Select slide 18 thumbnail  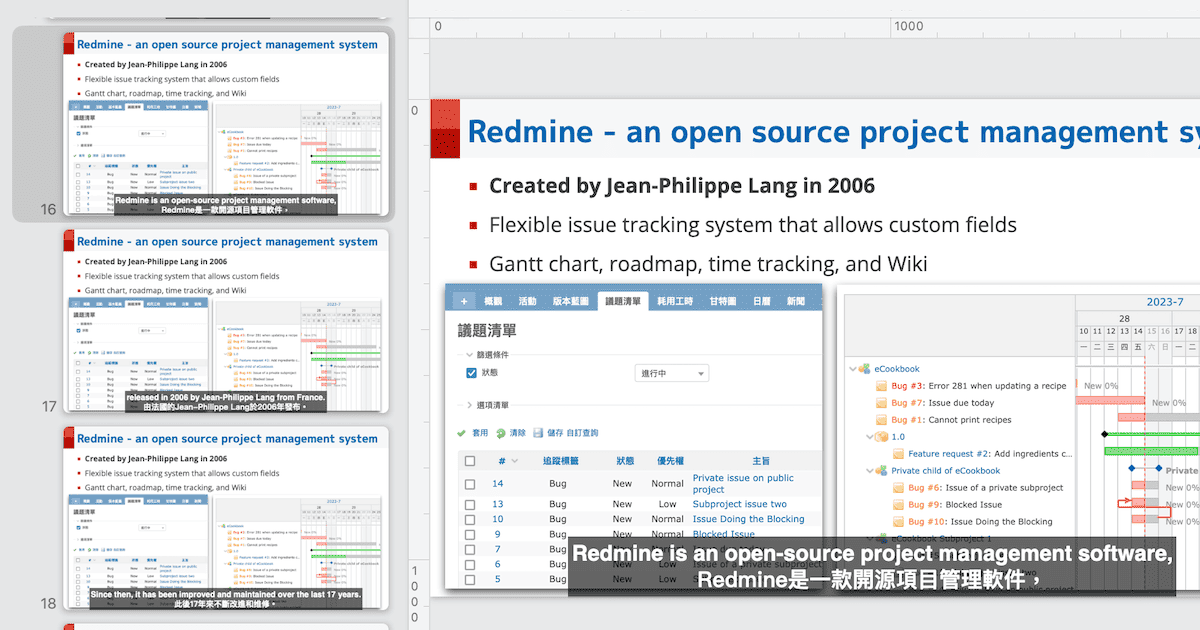226,518
